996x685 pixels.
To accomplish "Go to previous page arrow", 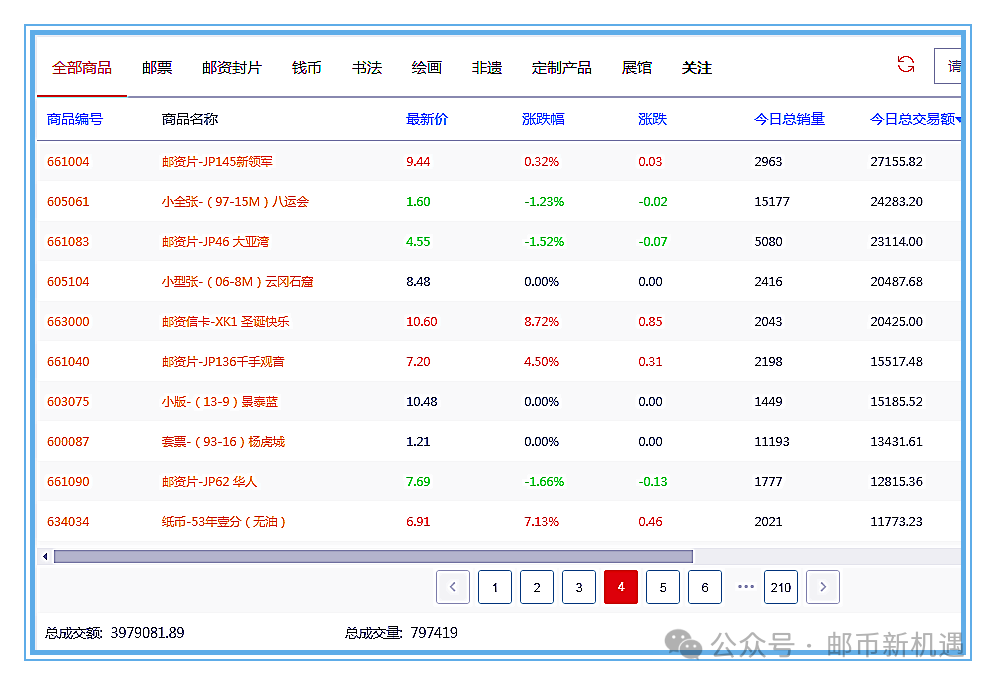I will 453,587.
